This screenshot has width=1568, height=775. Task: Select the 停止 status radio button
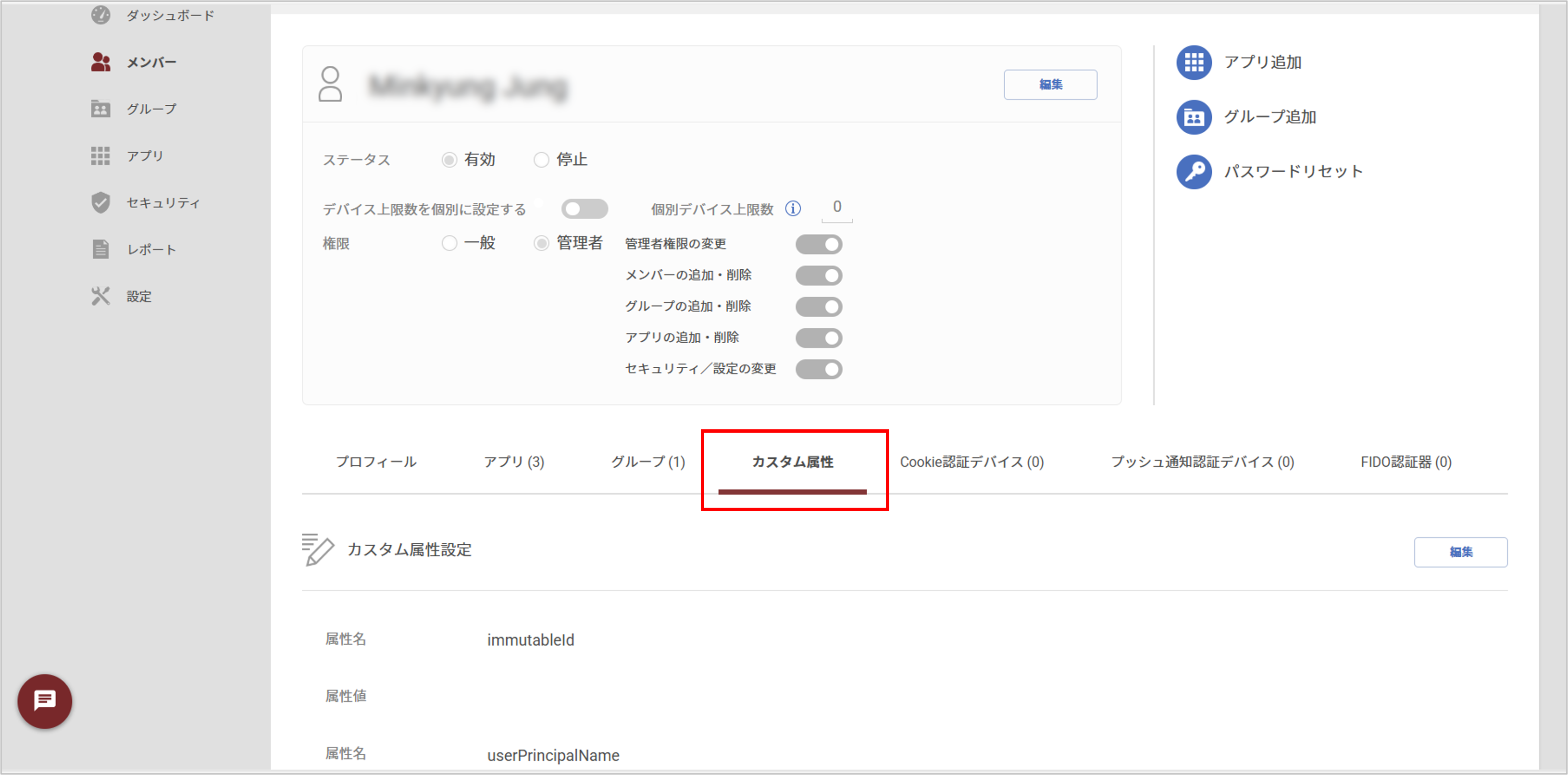click(541, 160)
